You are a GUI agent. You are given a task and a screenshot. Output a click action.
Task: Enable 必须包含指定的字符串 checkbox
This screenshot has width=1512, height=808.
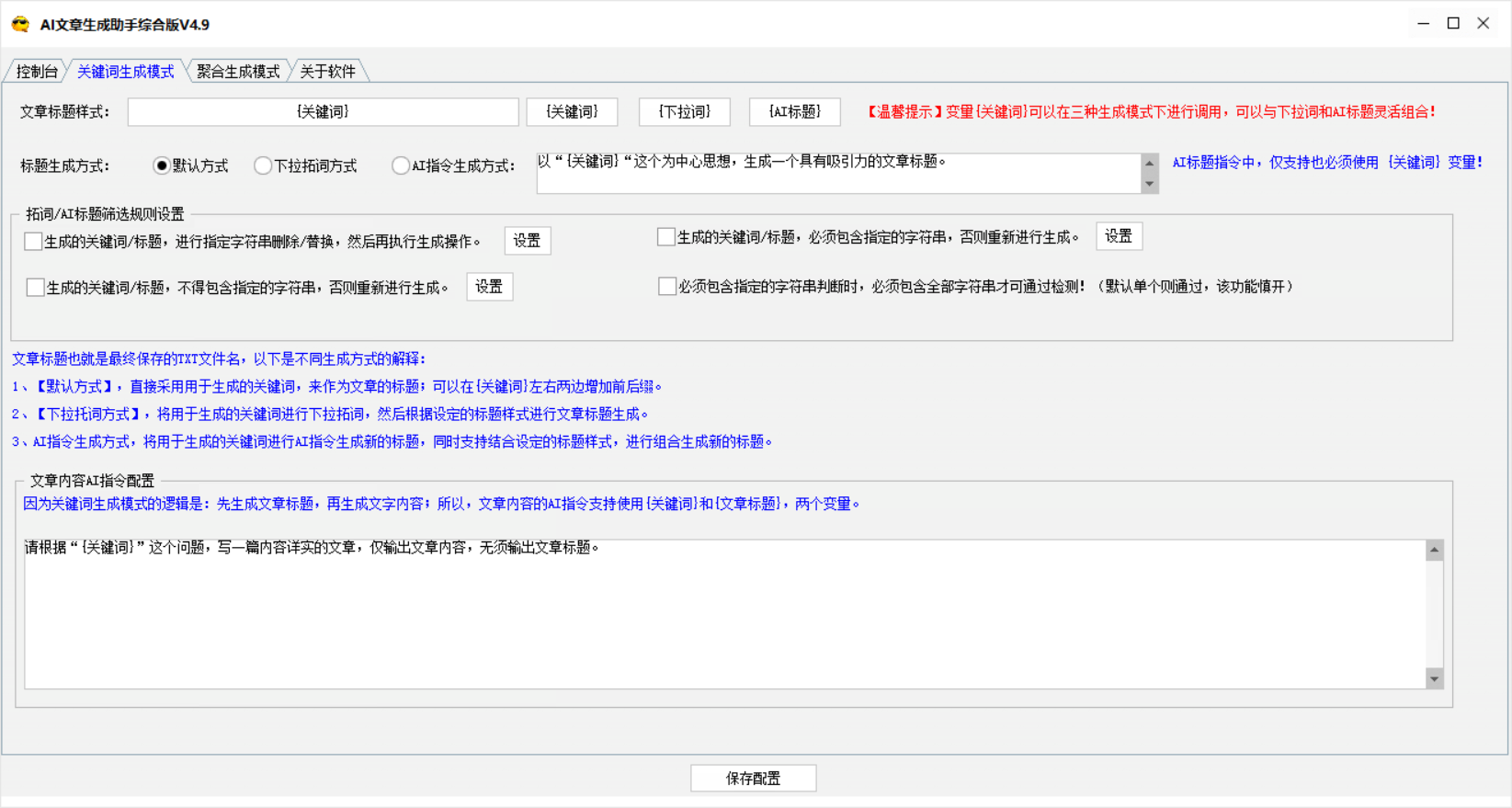tap(666, 237)
